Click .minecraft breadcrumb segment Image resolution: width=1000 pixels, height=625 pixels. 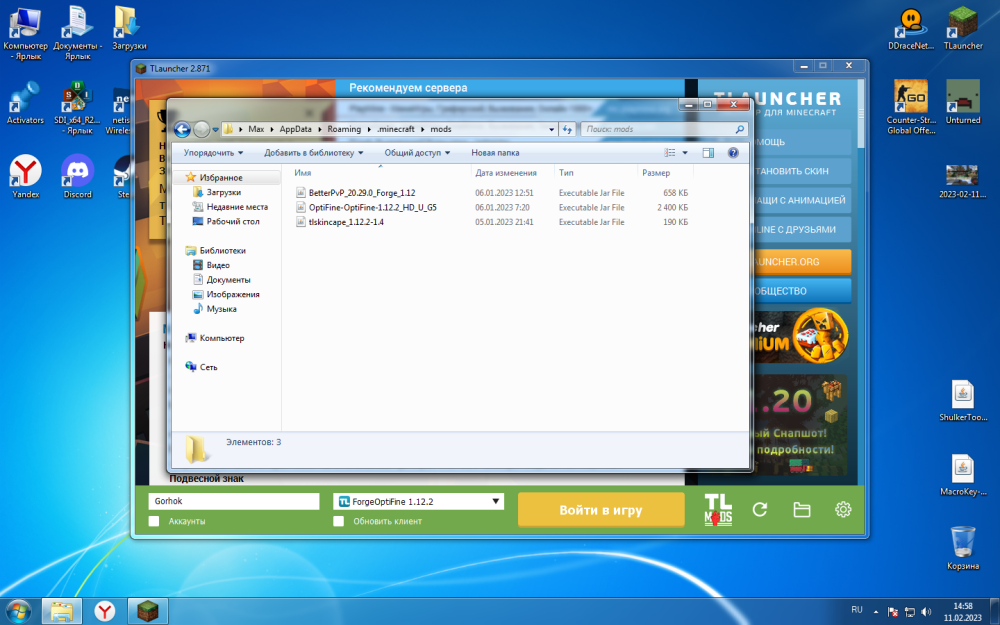[396, 129]
